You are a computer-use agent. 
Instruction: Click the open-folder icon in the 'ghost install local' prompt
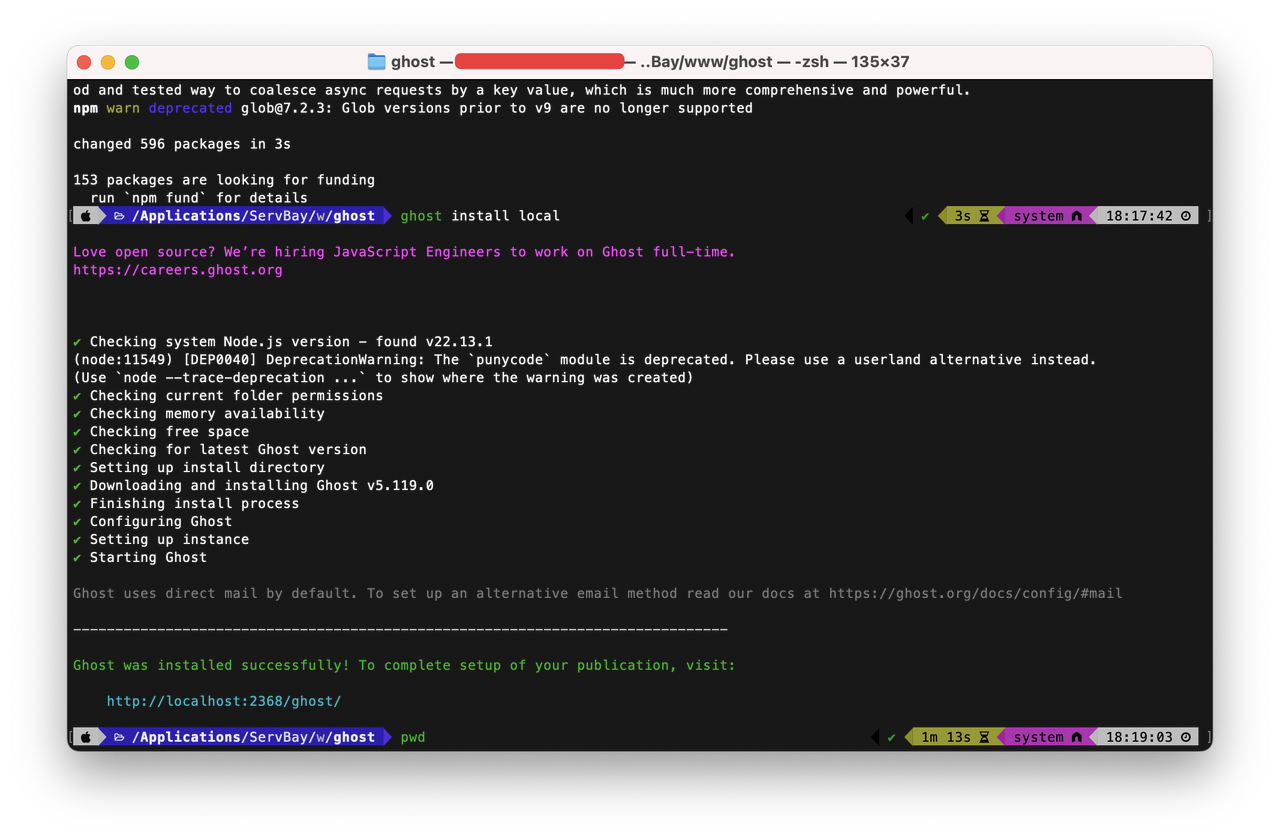point(119,216)
